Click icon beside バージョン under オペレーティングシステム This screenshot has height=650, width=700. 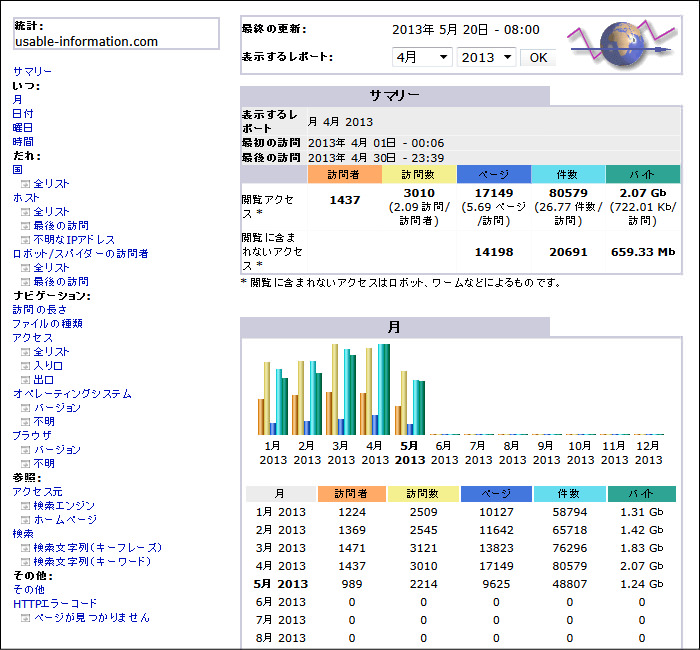coord(25,408)
